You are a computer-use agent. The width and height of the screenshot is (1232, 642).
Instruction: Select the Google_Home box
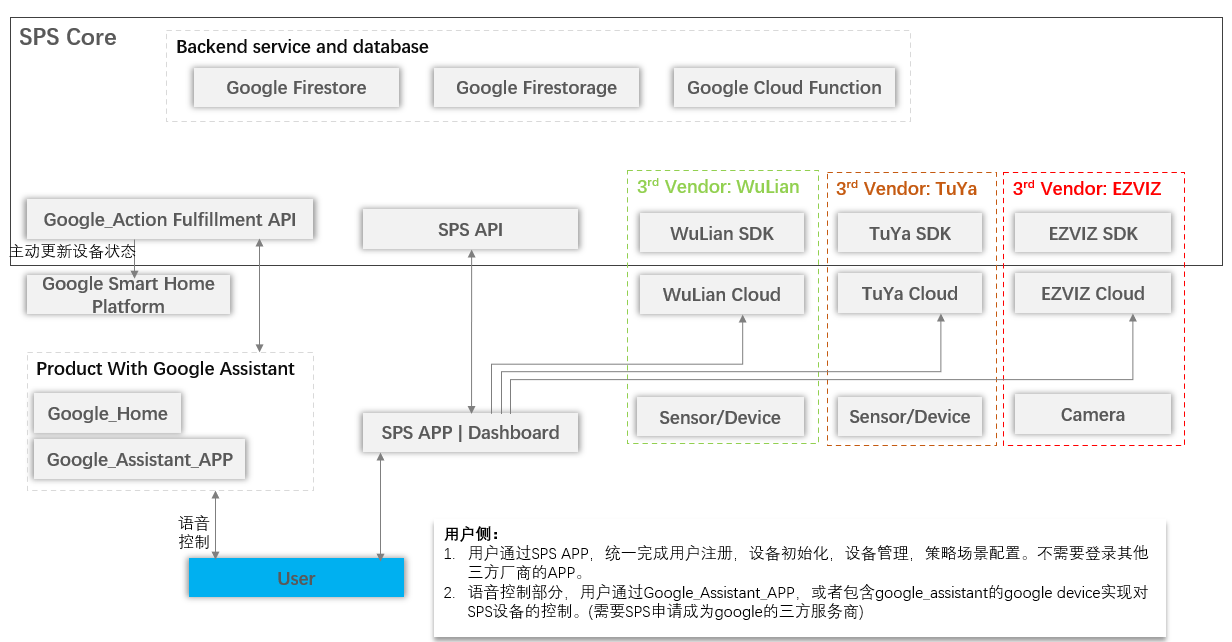pyautogui.click(x=107, y=413)
